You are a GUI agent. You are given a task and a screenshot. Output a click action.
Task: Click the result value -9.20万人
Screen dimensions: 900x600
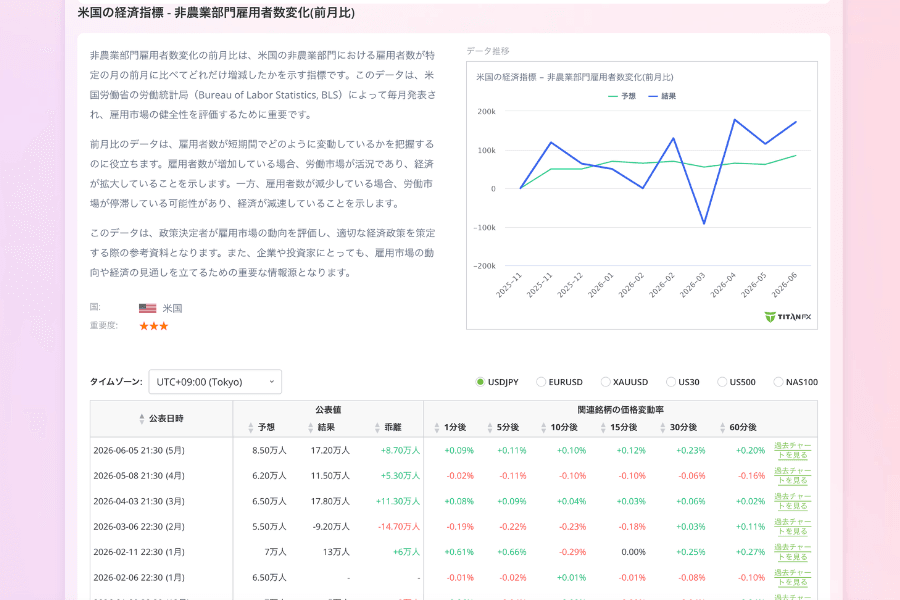pos(331,527)
